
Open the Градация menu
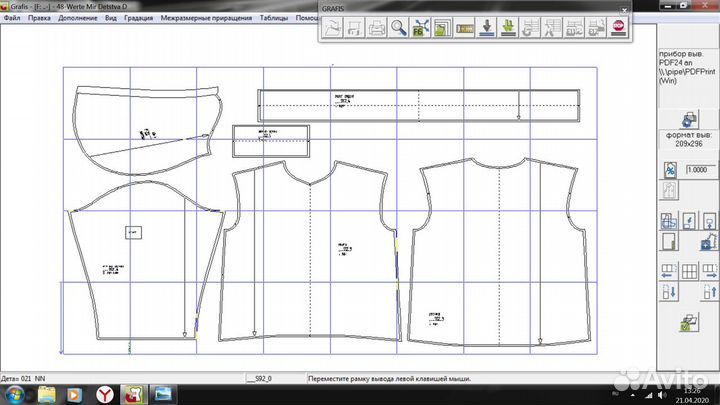click(136, 18)
